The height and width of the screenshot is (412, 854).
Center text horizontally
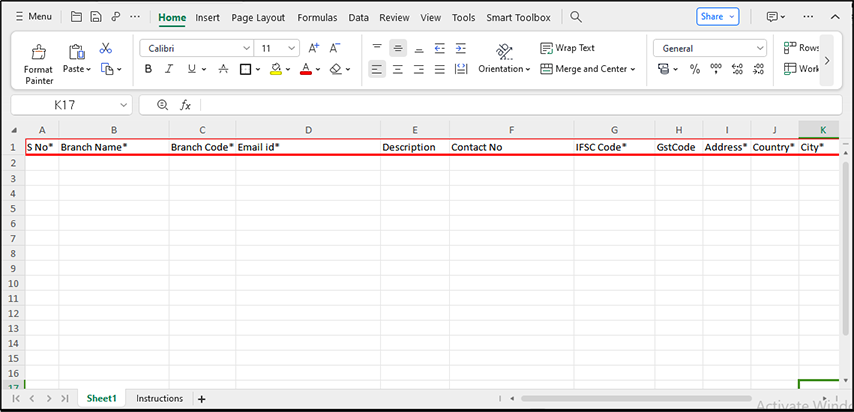pos(398,69)
